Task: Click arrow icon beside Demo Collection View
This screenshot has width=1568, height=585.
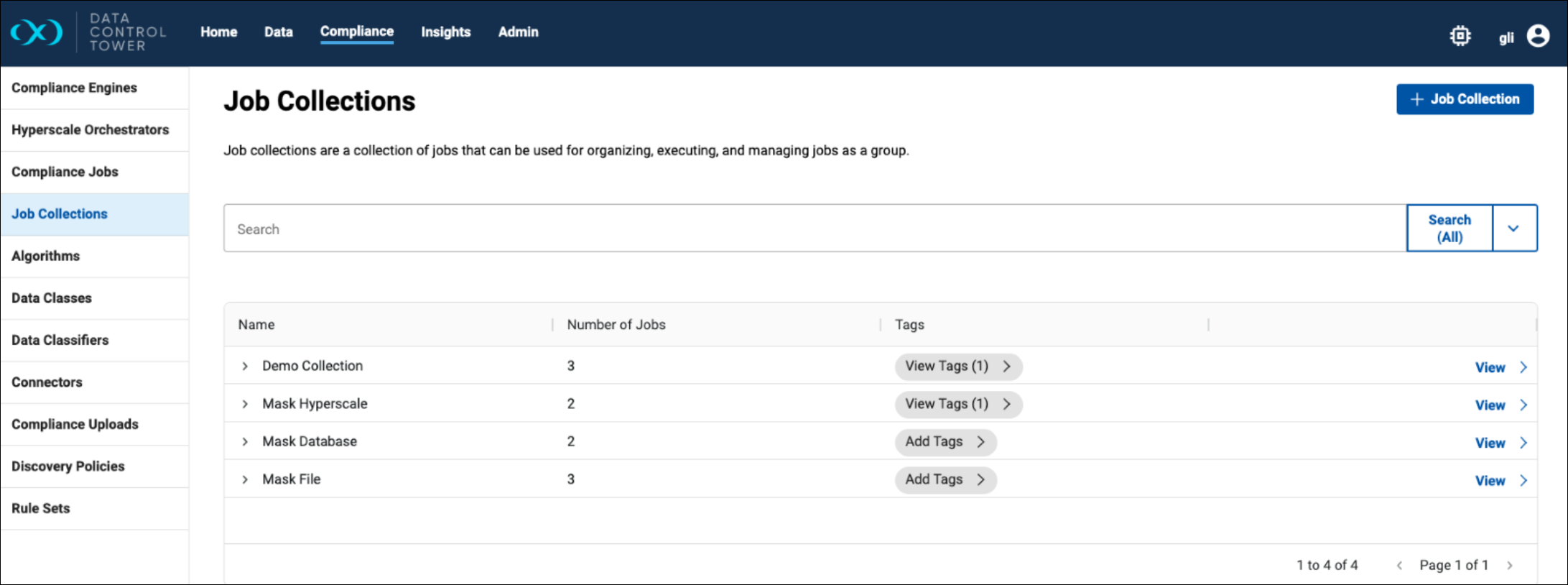Action: click(x=1523, y=367)
